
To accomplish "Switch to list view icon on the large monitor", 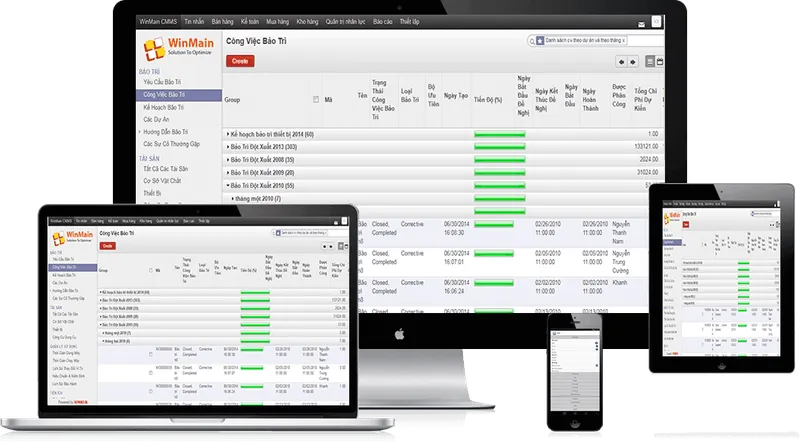I will [x=650, y=61].
